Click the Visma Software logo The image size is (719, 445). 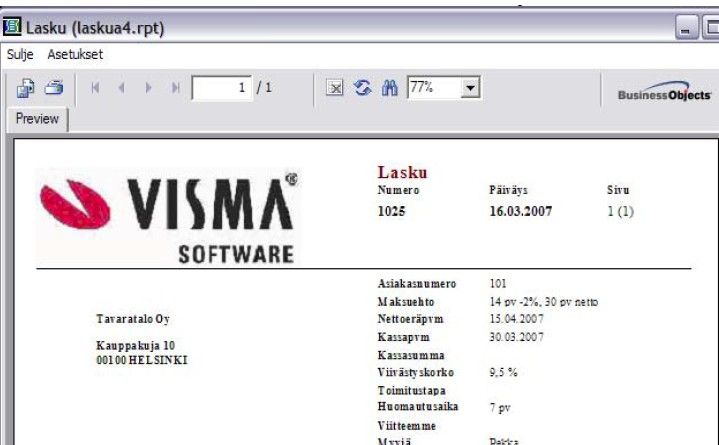coord(169,216)
